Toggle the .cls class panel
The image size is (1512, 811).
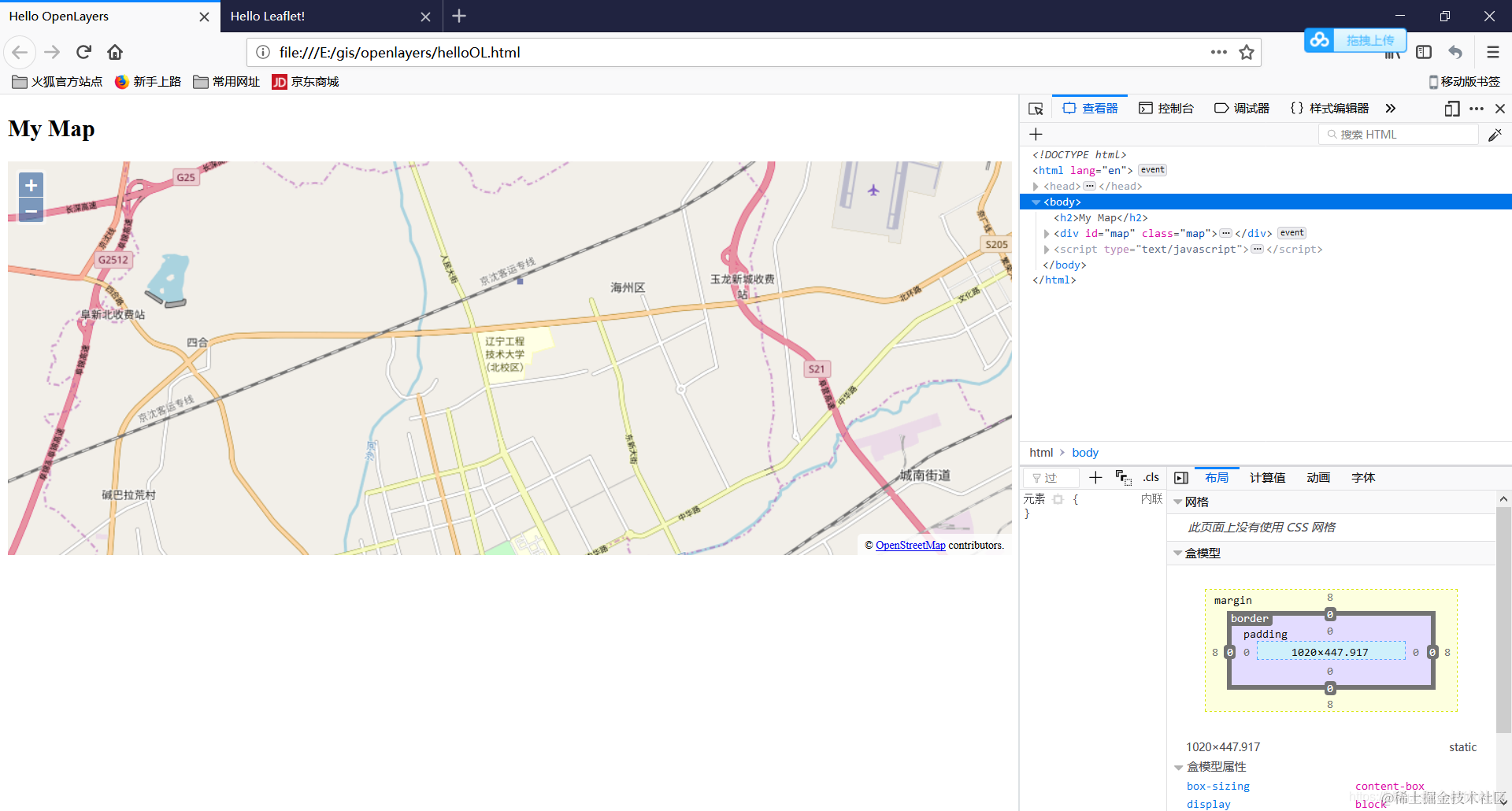click(1151, 477)
